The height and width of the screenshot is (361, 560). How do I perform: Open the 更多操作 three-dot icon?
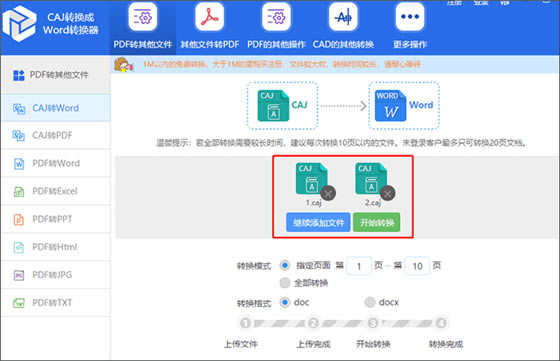tap(410, 17)
